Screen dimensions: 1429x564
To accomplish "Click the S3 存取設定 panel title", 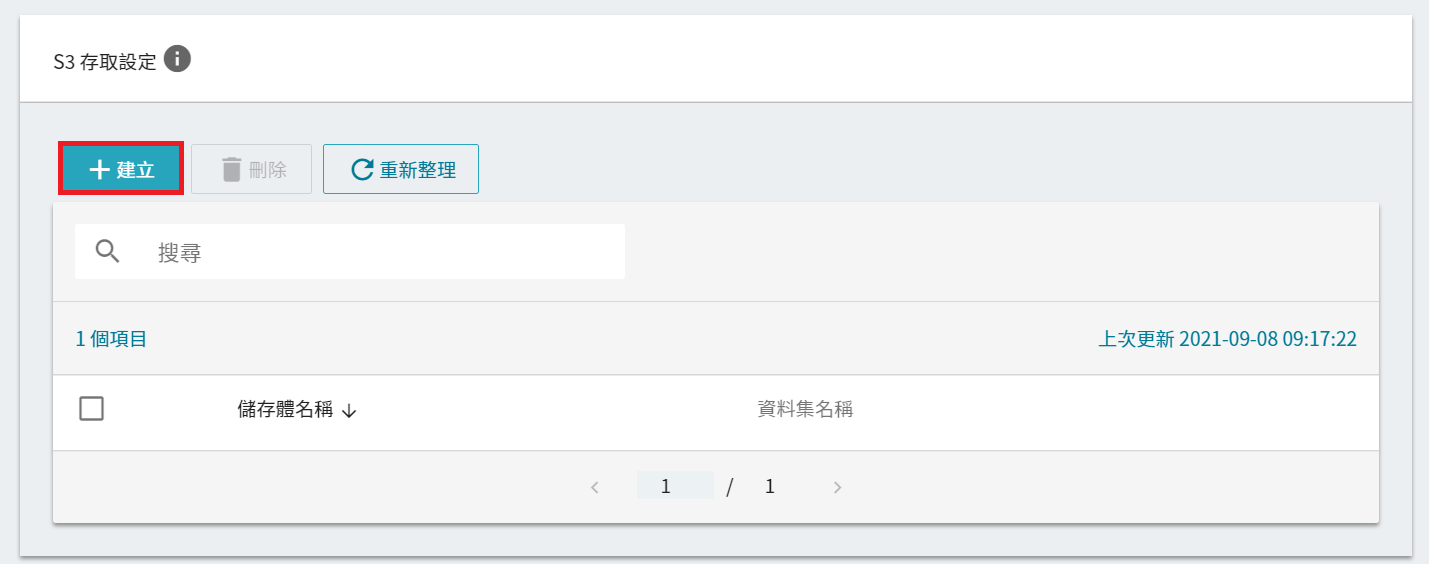I will point(105,62).
